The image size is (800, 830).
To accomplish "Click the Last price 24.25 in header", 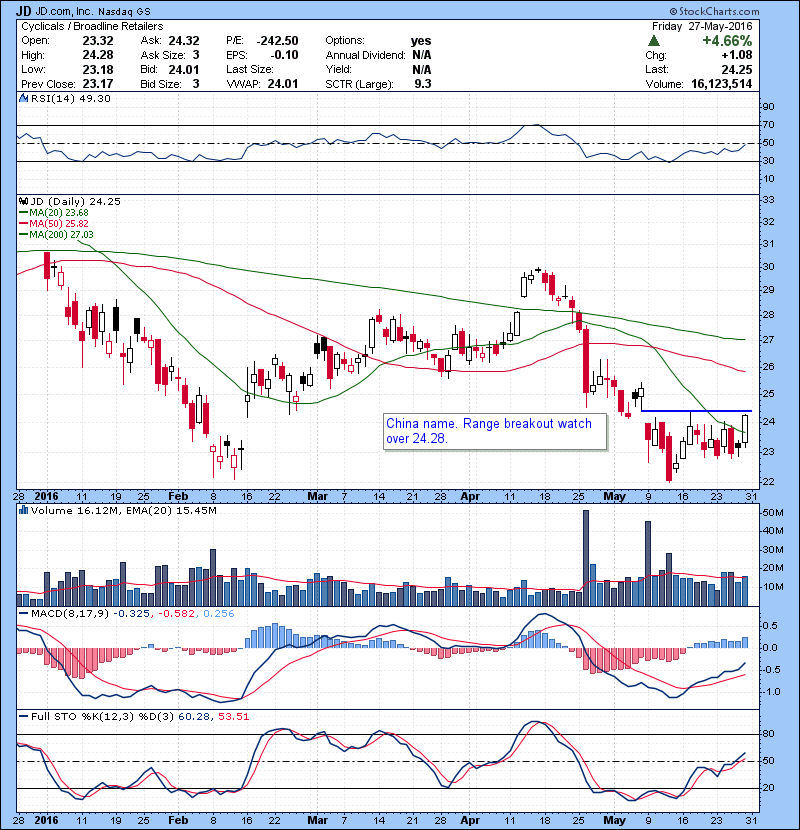I will (x=737, y=69).
